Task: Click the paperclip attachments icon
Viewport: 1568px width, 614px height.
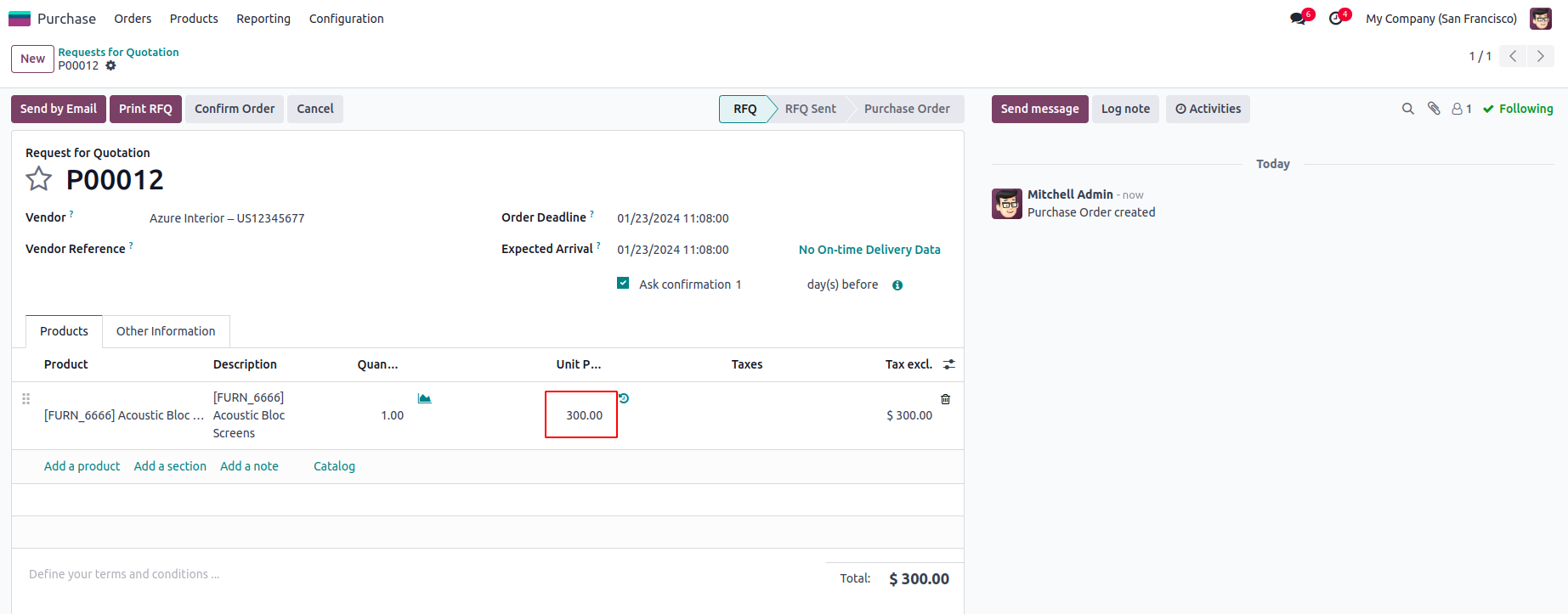Action: tap(1434, 109)
